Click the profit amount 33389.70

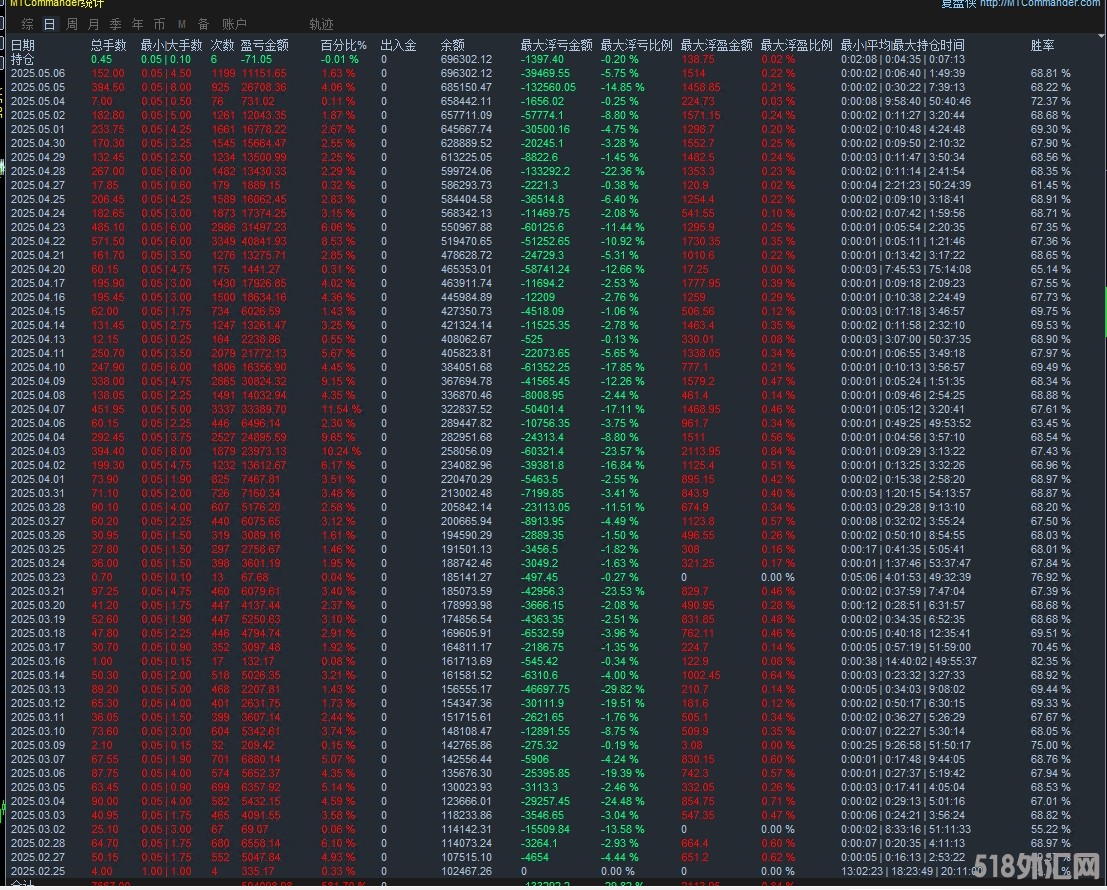coord(263,409)
